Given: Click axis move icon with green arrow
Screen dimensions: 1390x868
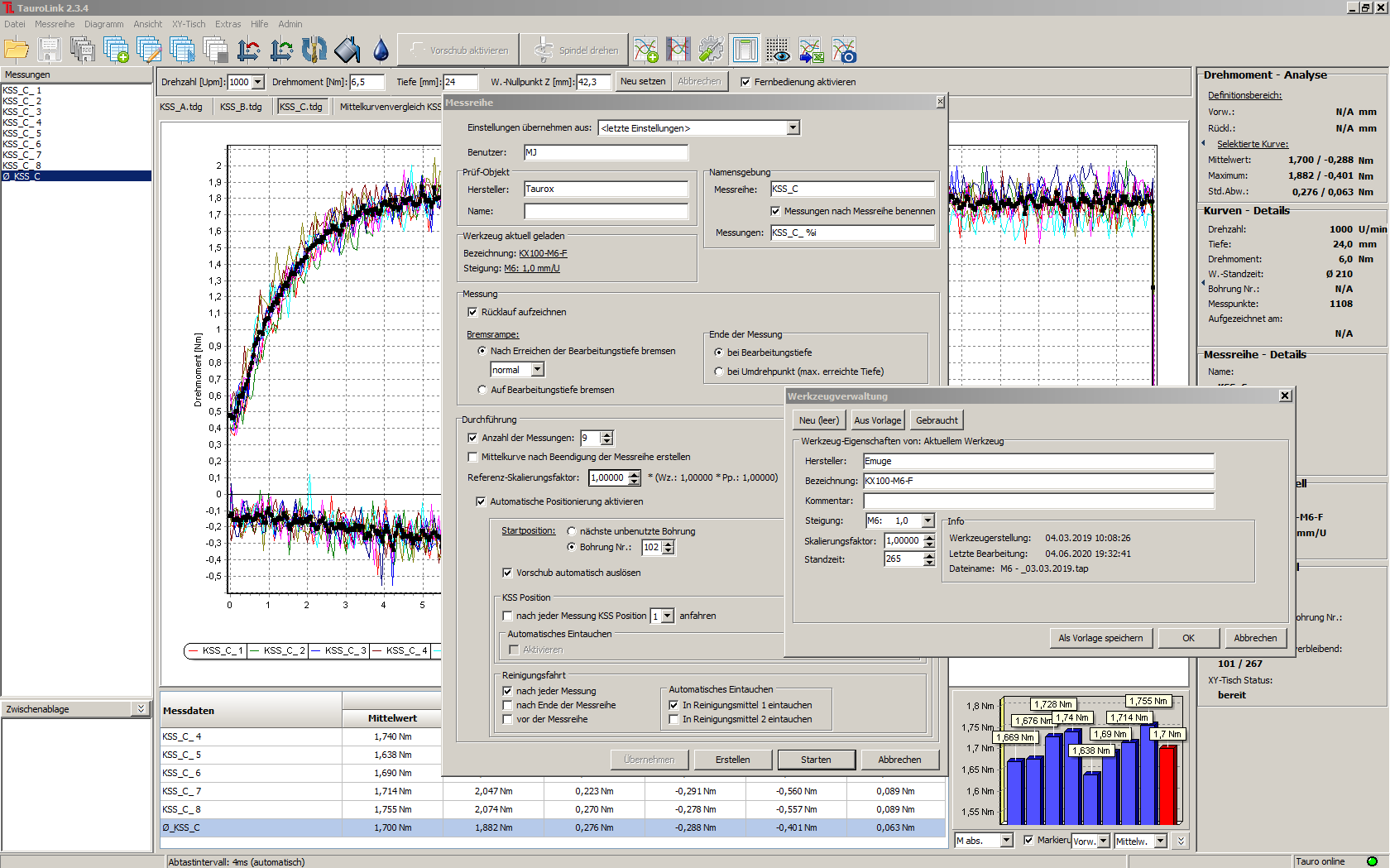Looking at the screenshot, I should pyautogui.click(x=281, y=50).
